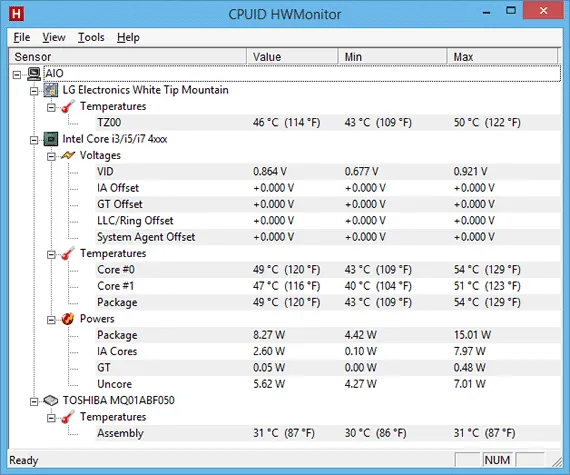The height and width of the screenshot is (475, 570).
Task: Click the 0.864 V VID value
Action: [270, 172]
